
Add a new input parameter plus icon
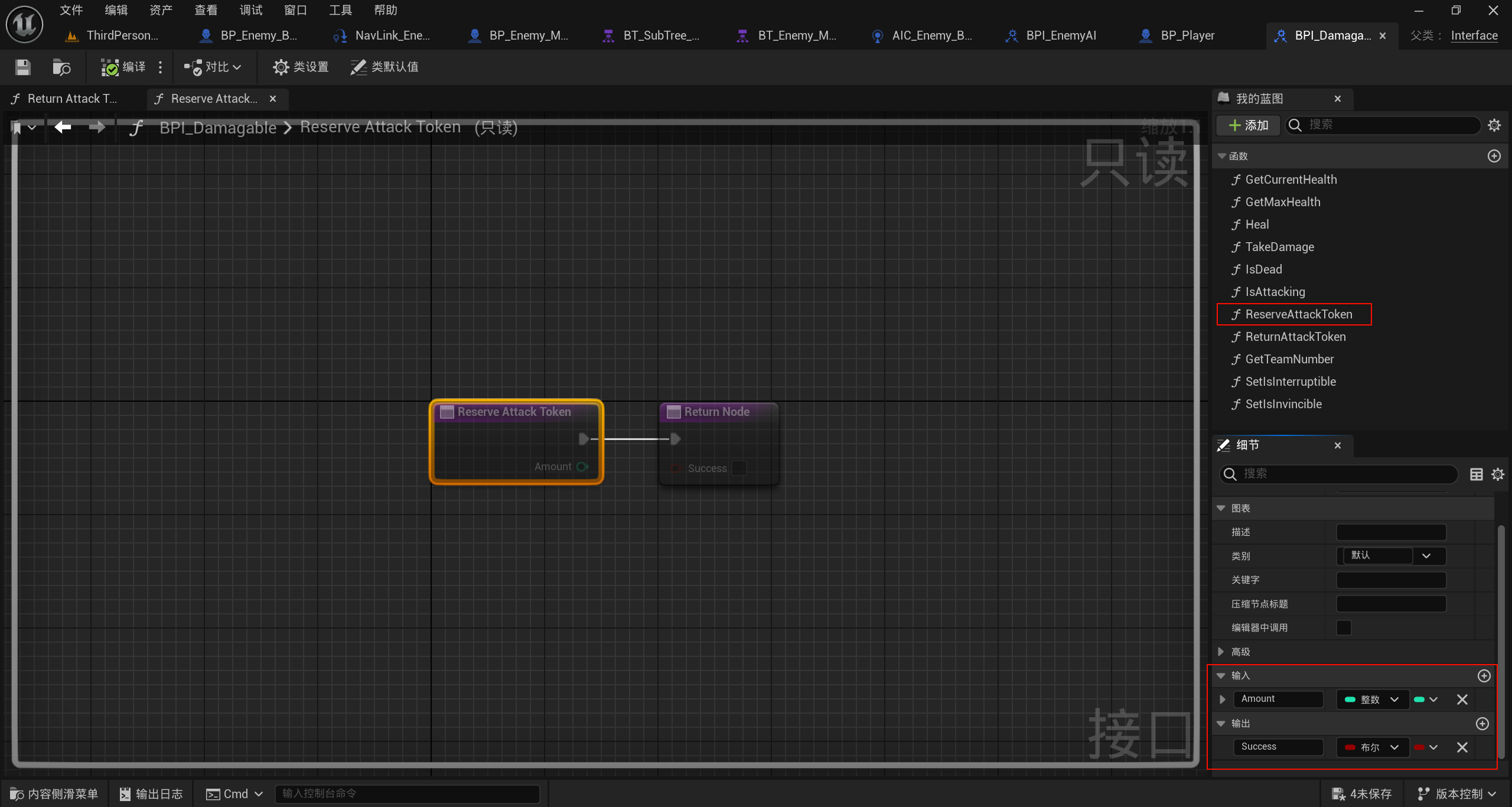click(x=1484, y=675)
